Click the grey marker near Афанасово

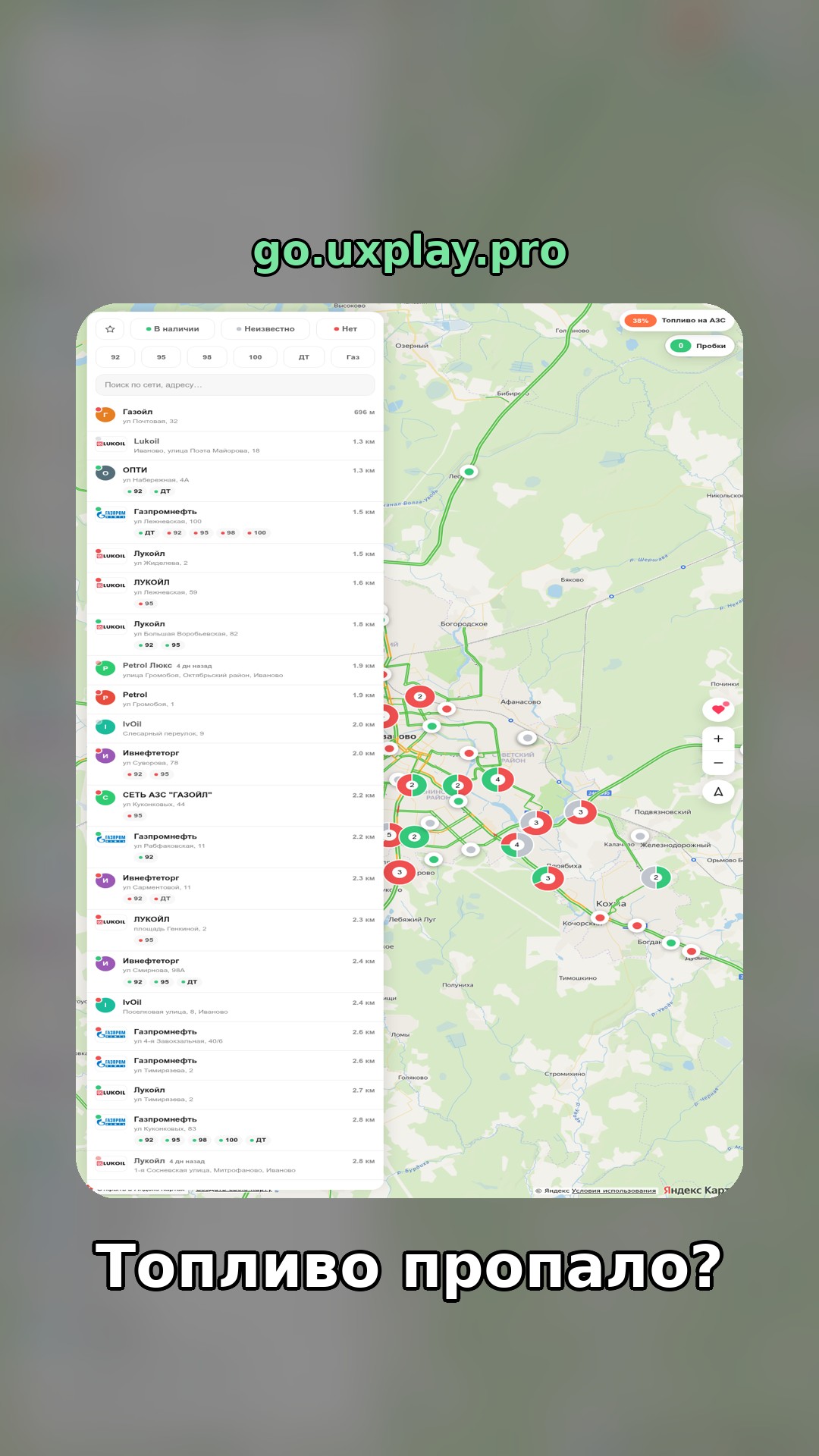(x=527, y=738)
